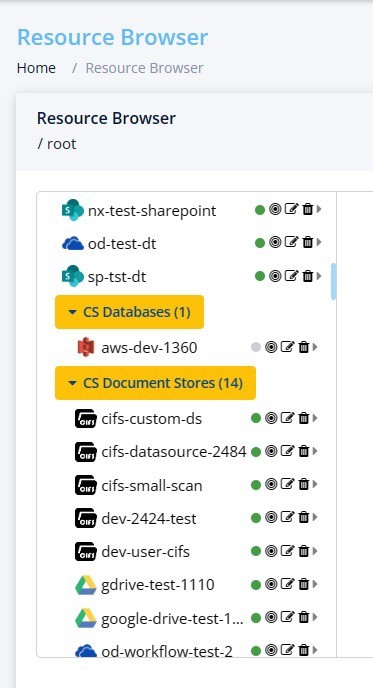Viewport: 373px width, 688px height.
Task: Delete the cifs-custom-ds store
Action: point(303,418)
